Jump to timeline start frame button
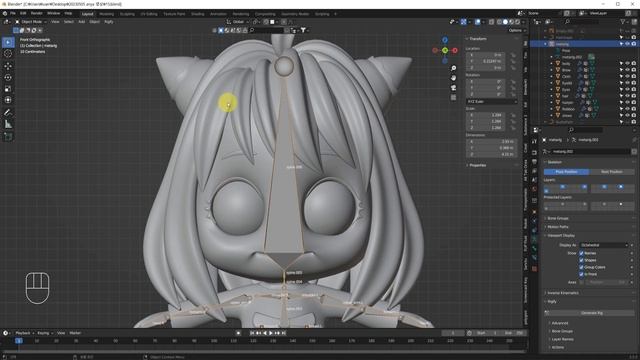 [252, 333]
